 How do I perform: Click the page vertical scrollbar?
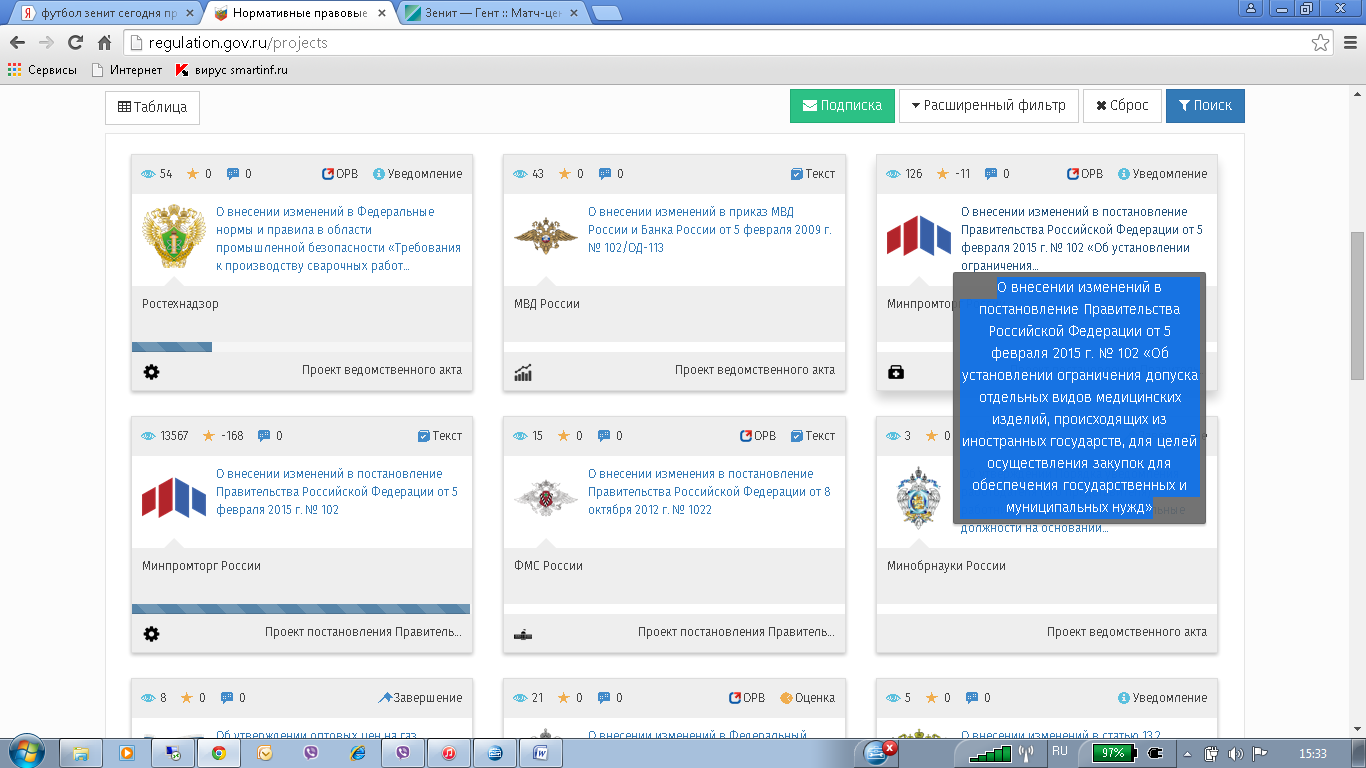pyautogui.click(x=1357, y=305)
